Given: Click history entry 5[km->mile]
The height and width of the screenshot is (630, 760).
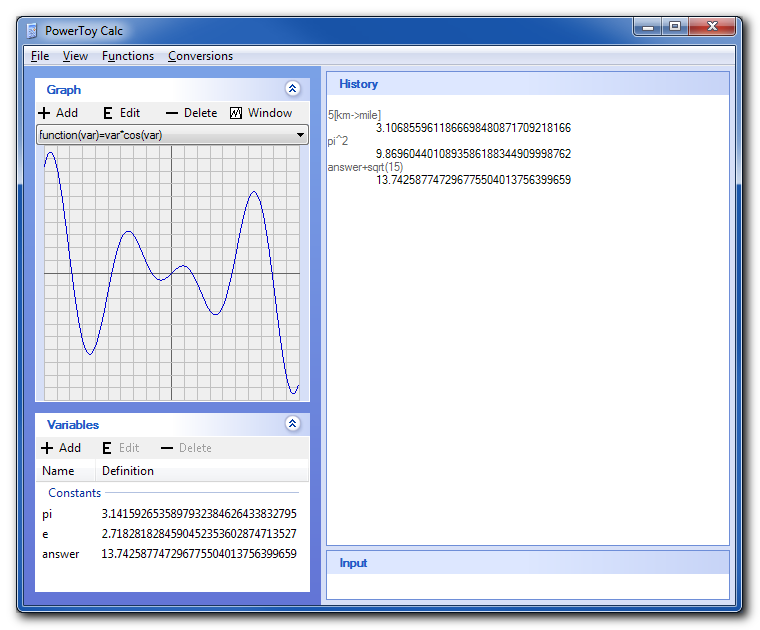Looking at the screenshot, I should [354, 115].
